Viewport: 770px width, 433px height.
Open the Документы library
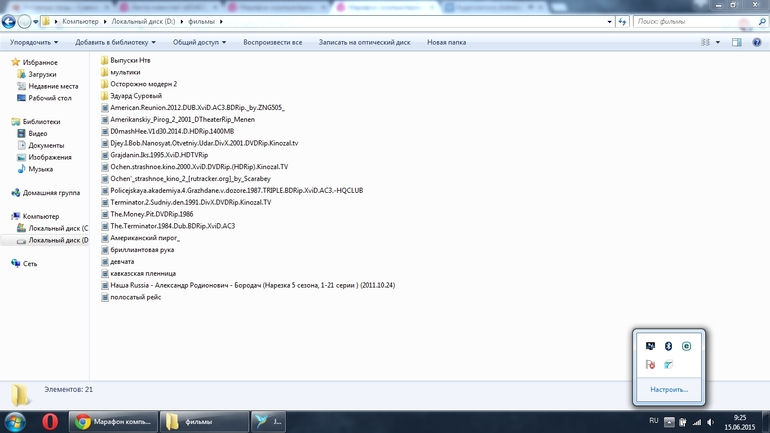41,145
